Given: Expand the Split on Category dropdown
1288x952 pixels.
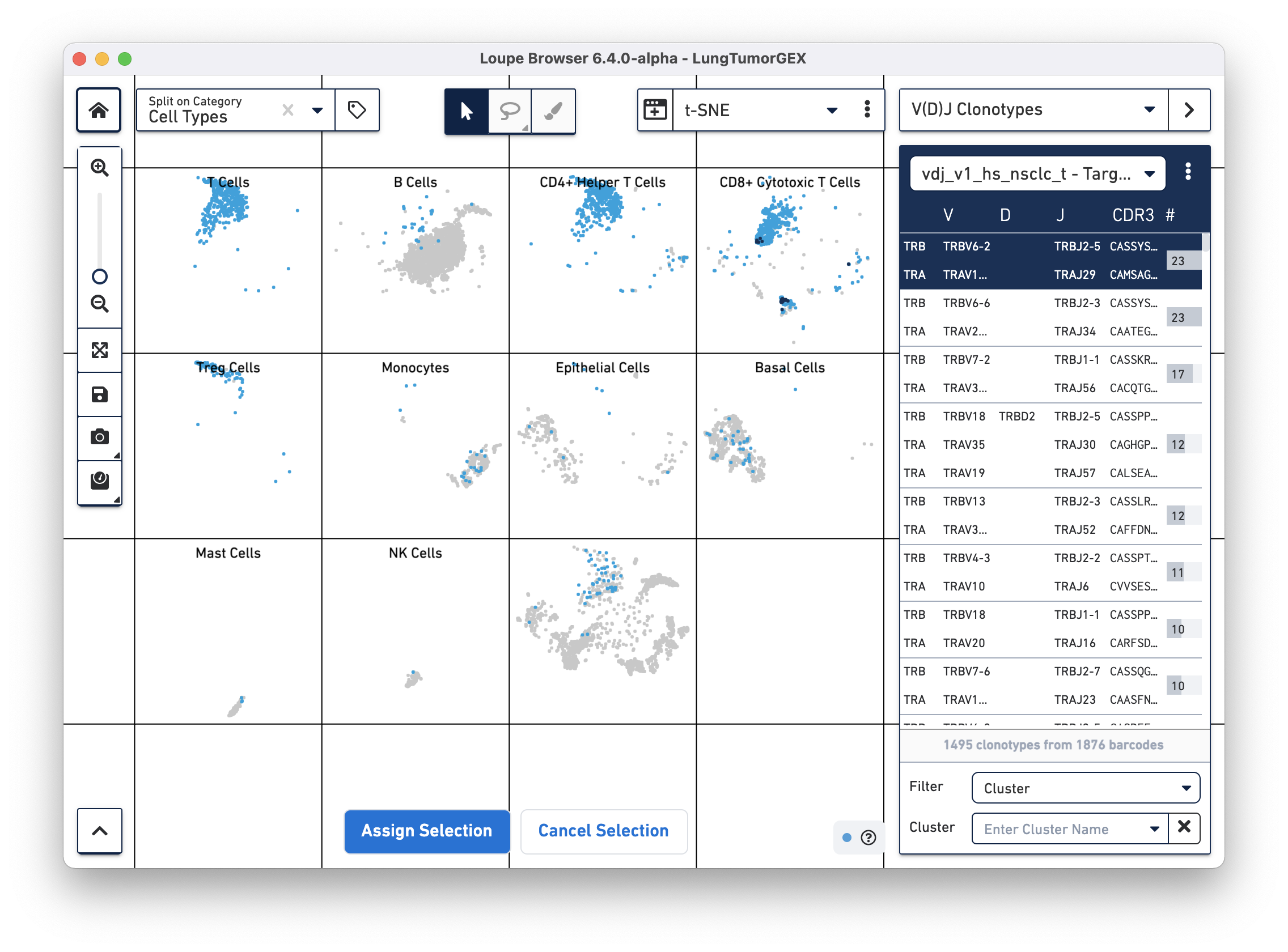Looking at the screenshot, I should pyautogui.click(x=317, y=110).
